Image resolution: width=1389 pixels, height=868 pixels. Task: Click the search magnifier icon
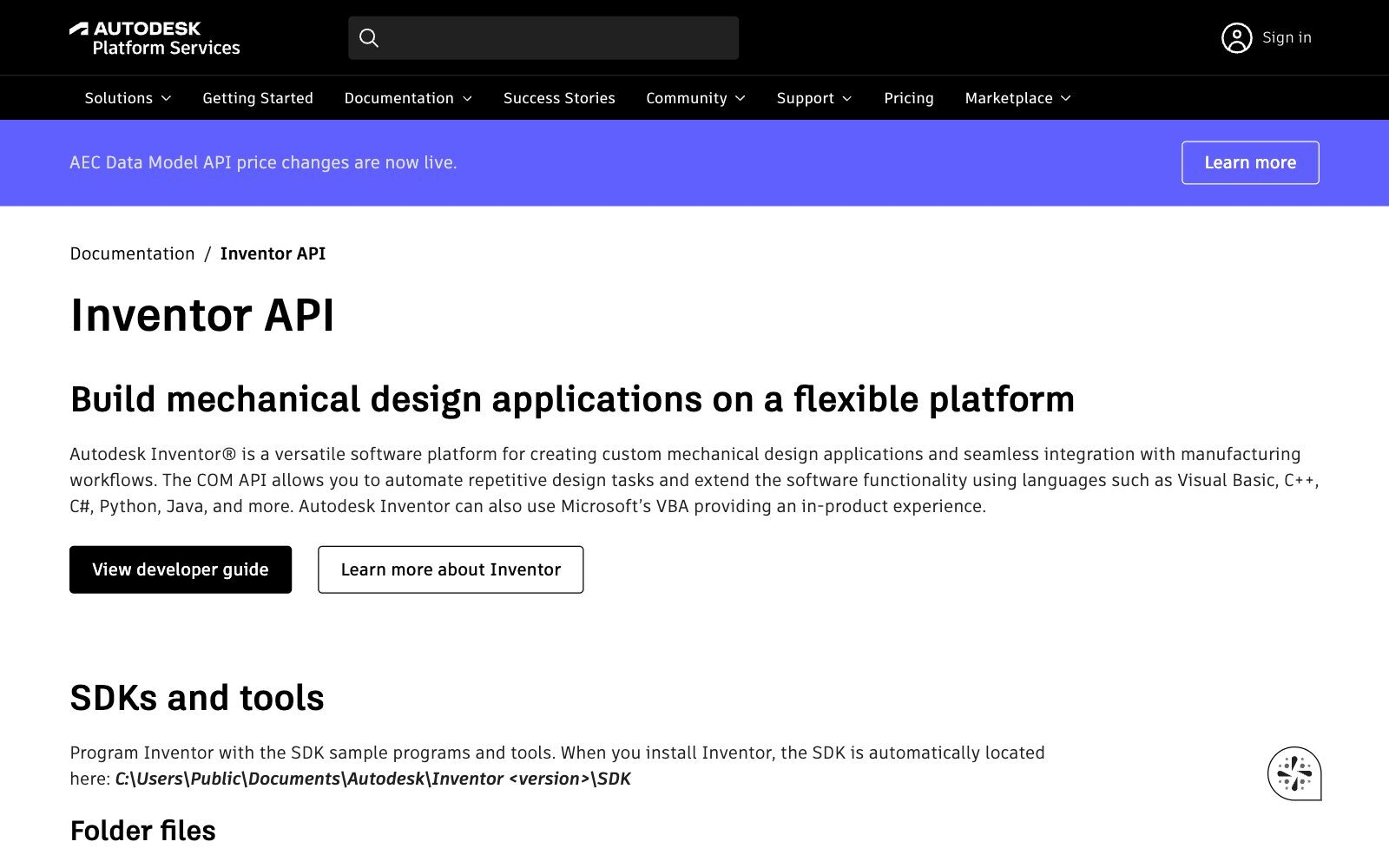pyautogui.click(x=369, y=38)
